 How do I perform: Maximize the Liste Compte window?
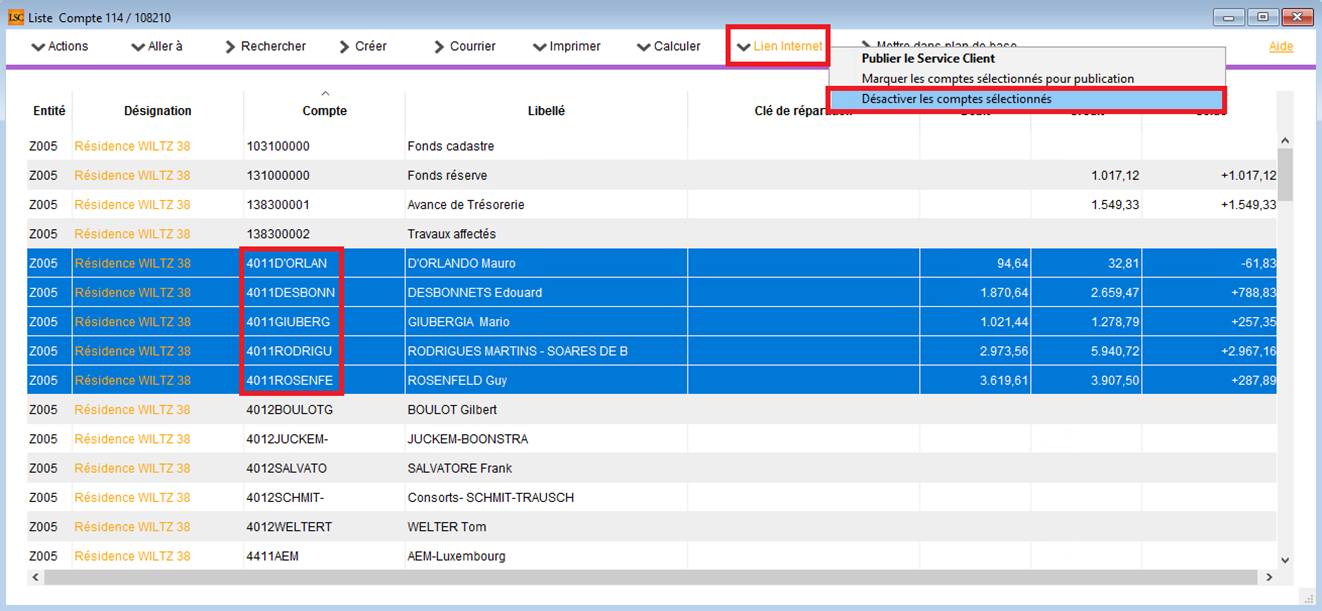tap(1263, 17)
